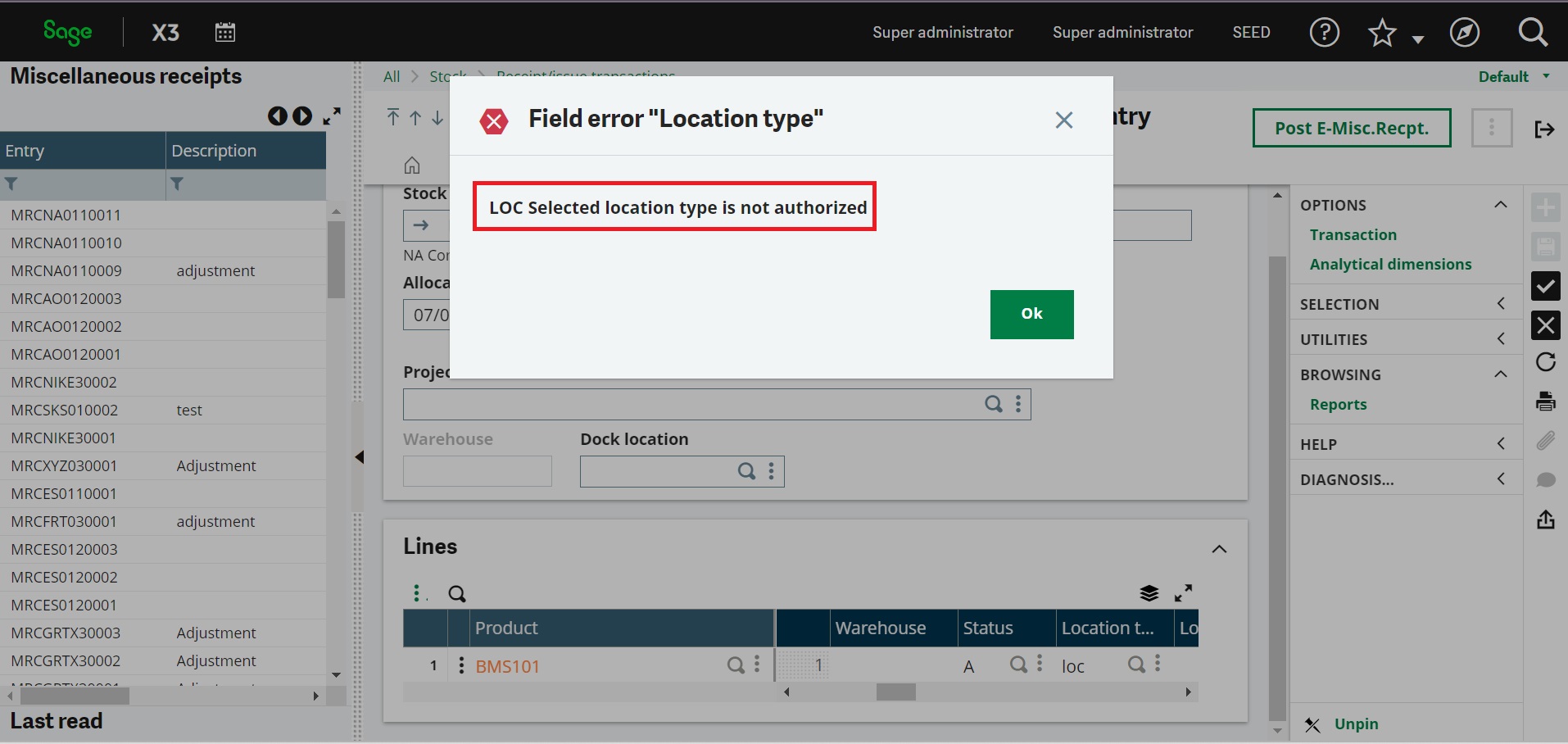Viewport: 1568px width, 744px height.
Task: Refresh the record with the circular arrow
Action: (1547, 361)
